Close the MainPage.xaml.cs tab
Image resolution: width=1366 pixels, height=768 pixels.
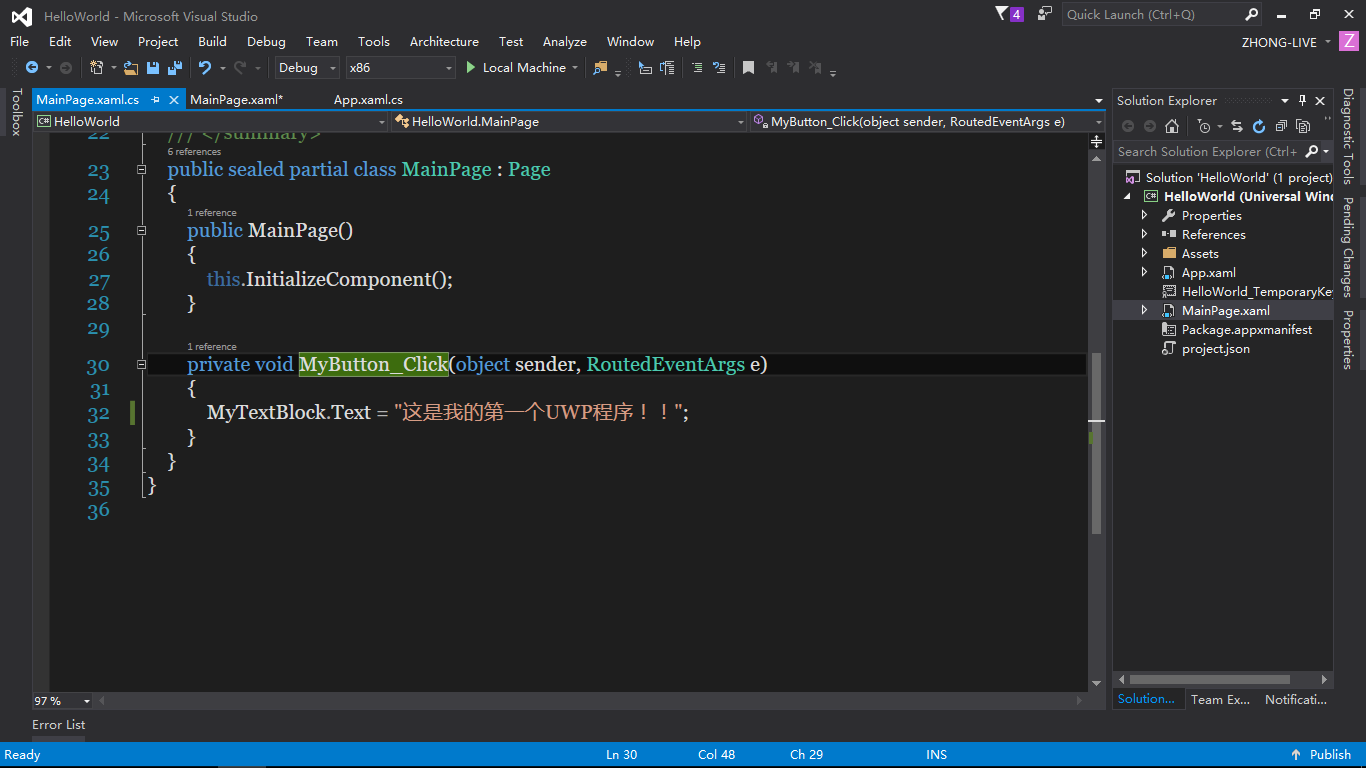[174, 100]
